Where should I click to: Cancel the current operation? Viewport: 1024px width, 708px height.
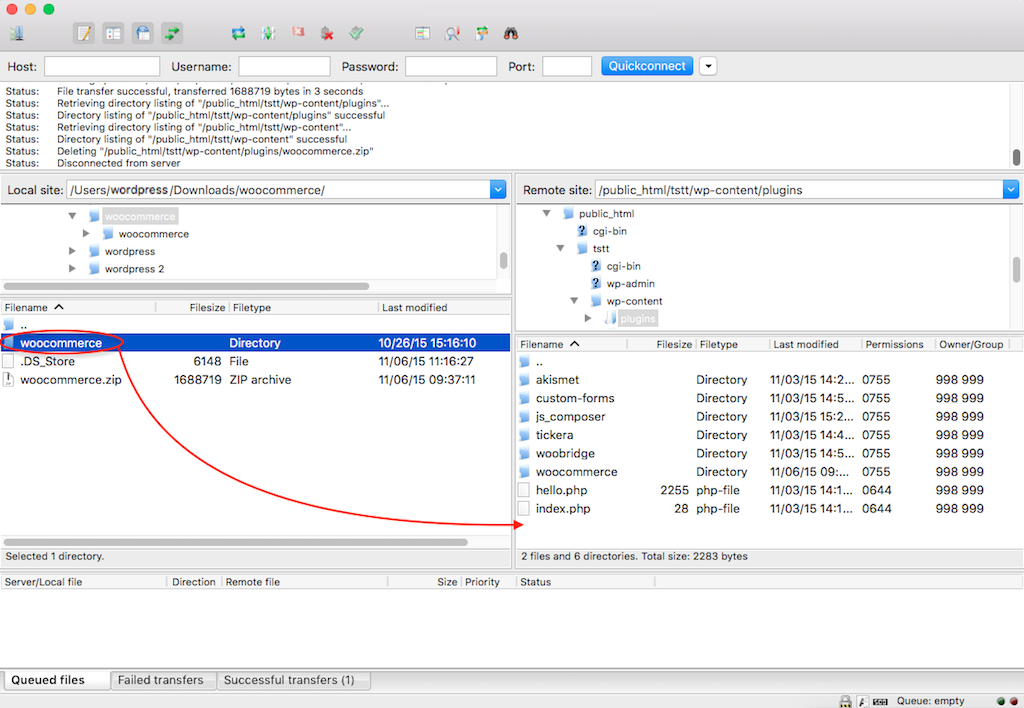pyautogui.click(x=298, y=33)
